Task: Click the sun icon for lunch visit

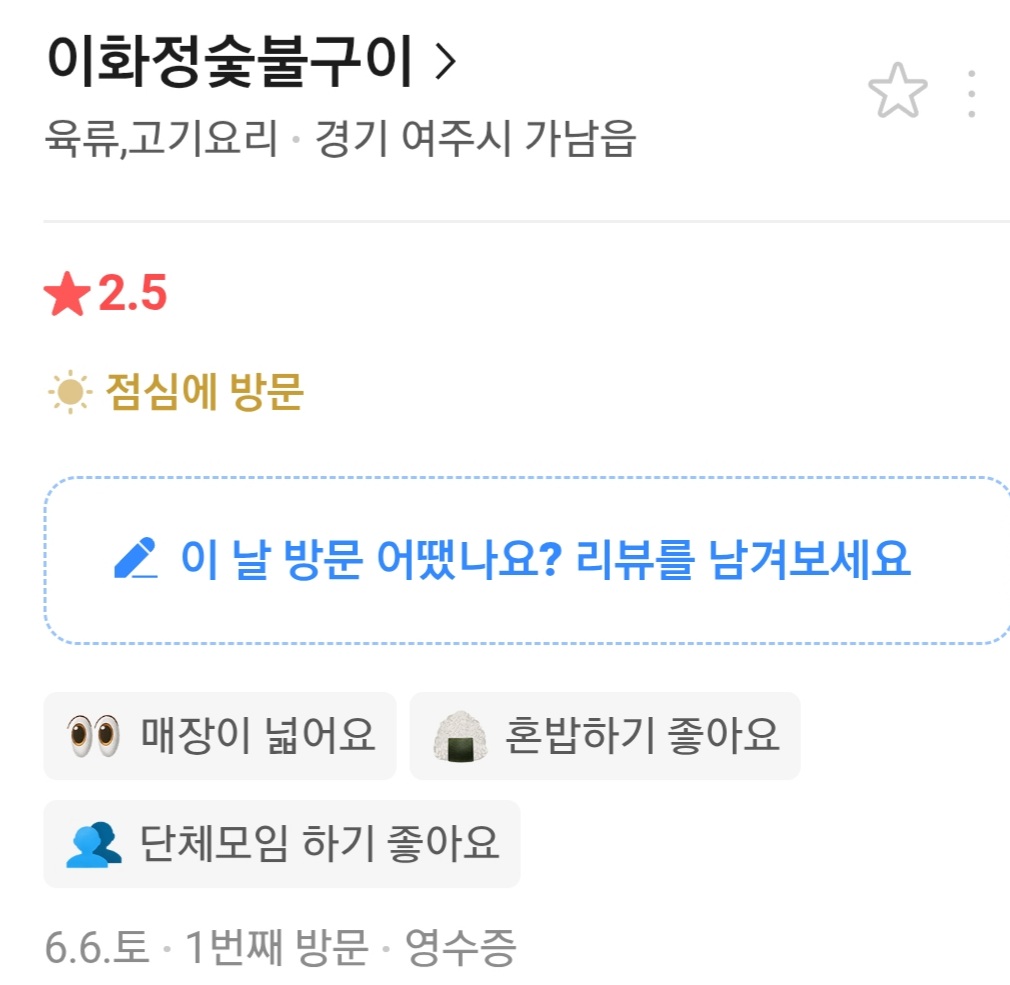Action: point(70,392)
